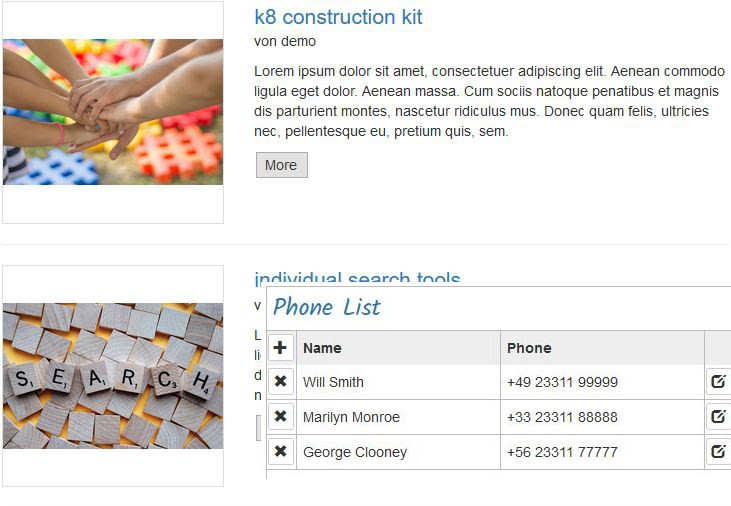Viewport: 731px width, 506px height.
Task: Add a new phone list entry with plus icon
Action: 281,347
